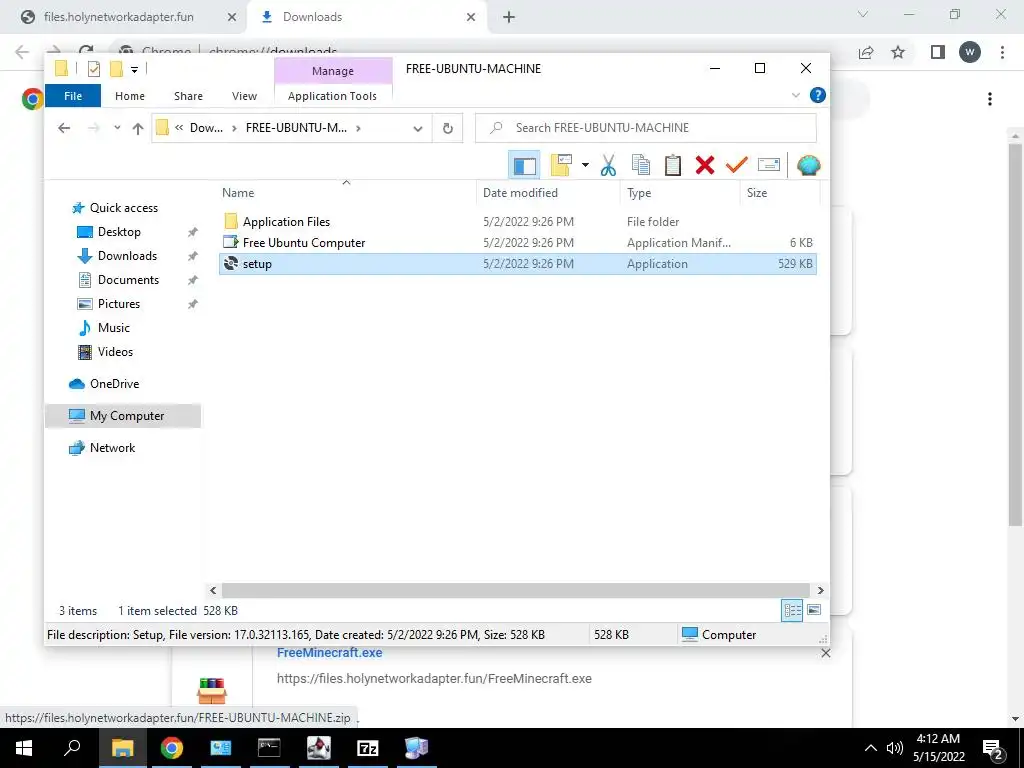Switch to the View ribbon tab
The width and height of the screenshot is (1024, 768).
244,96
